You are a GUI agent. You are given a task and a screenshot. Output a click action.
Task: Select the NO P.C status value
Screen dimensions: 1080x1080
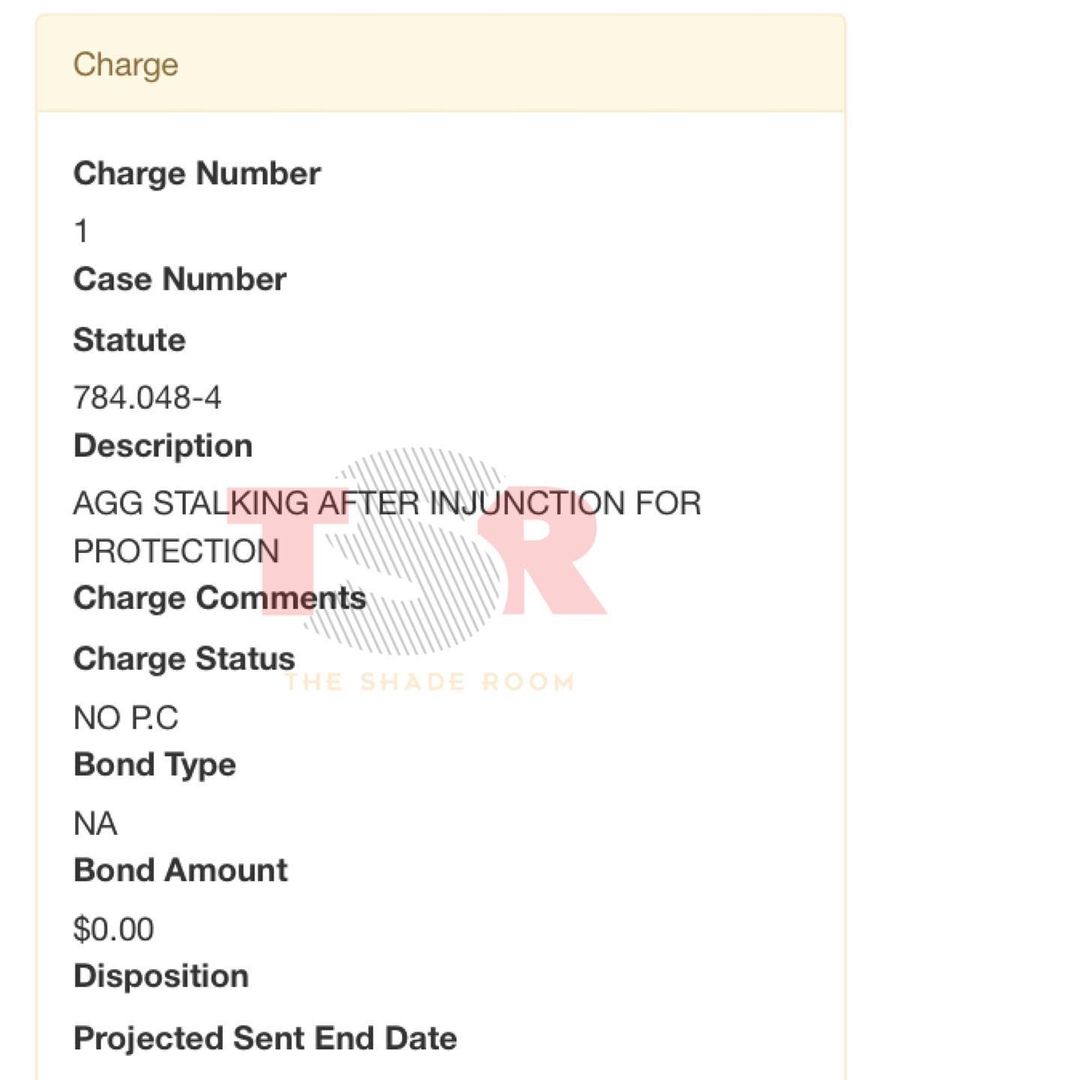point(126,718)
